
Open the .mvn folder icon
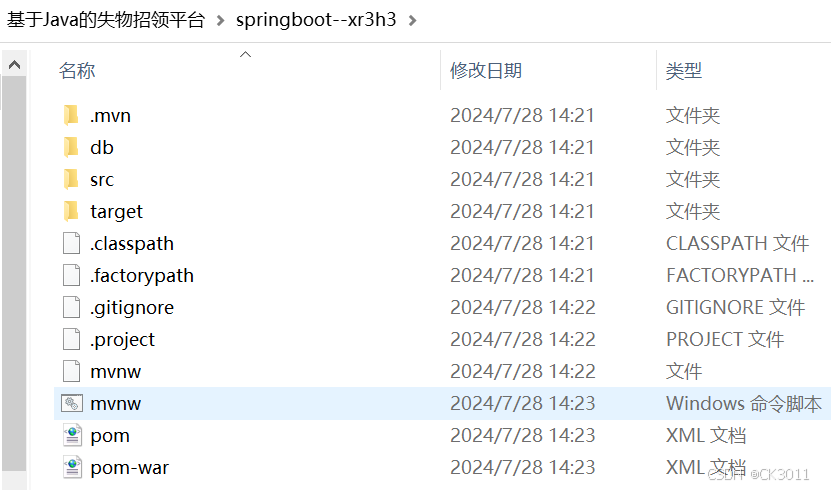[70, 115]
